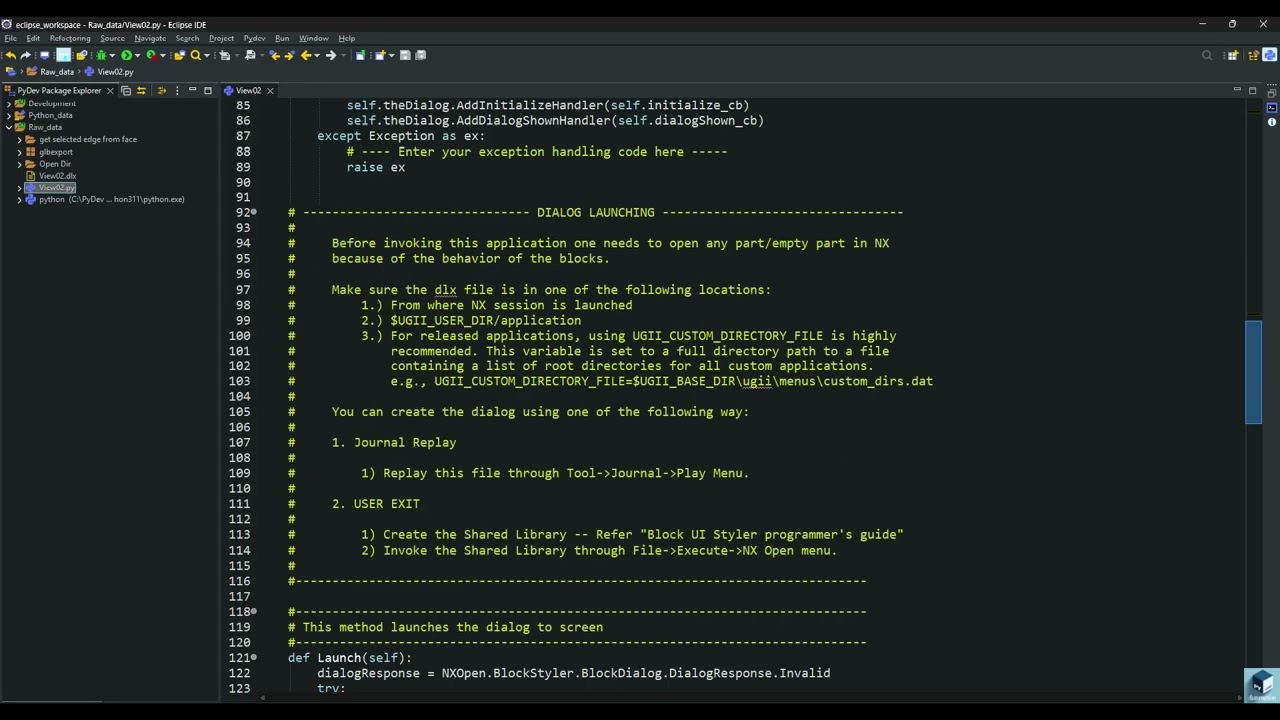
Task: Collapse the Raw_data project
Action: tap(9, 127)
